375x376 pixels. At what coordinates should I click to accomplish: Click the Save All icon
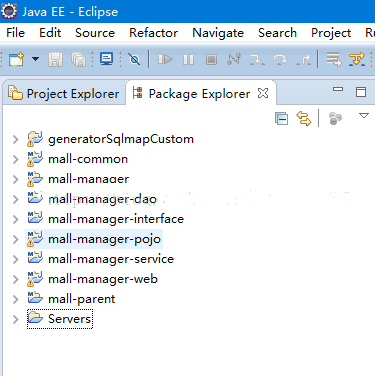pyautogui.click(x=79, y=60)
